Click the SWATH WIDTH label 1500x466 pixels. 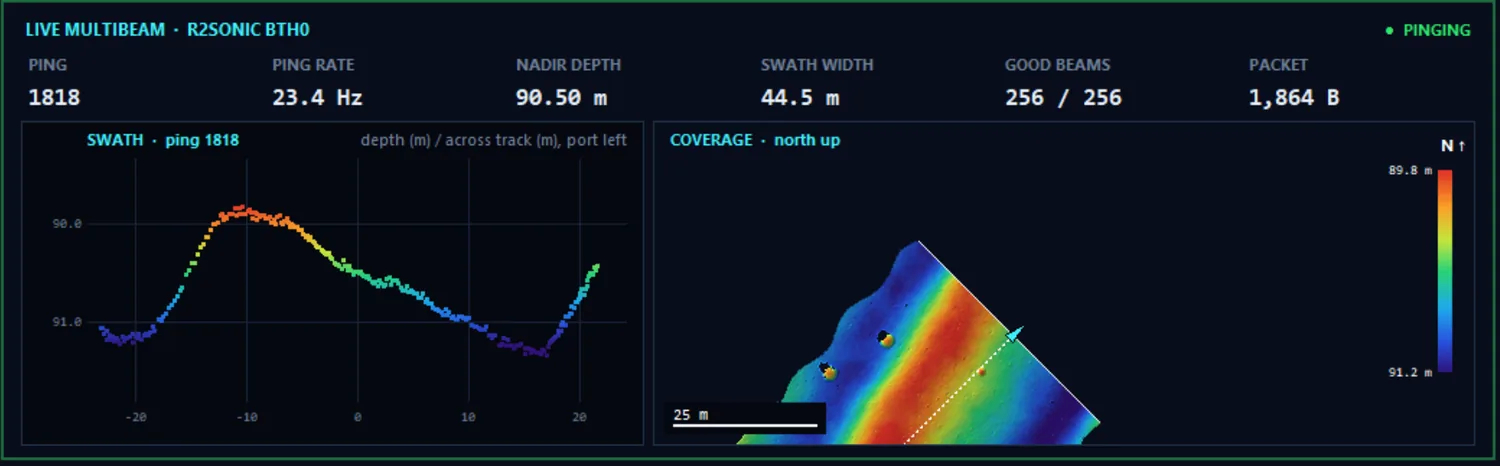[817, 65]
